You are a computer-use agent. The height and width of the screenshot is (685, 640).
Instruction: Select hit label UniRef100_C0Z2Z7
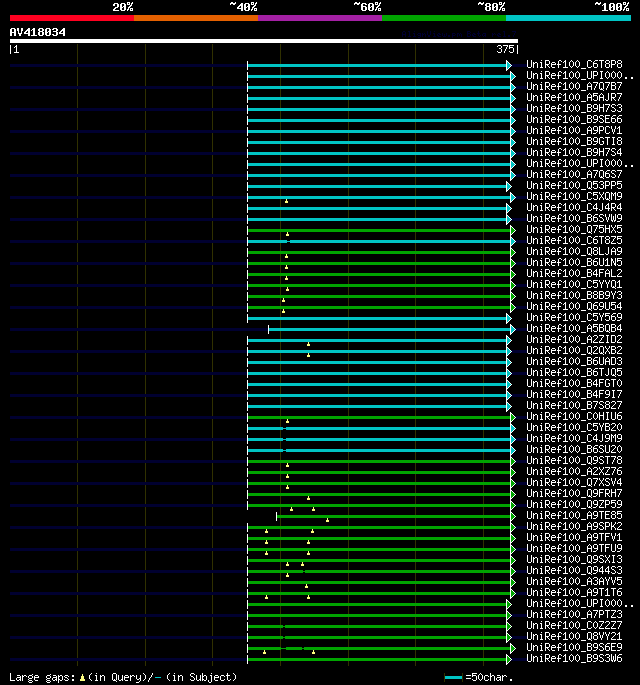(x=574, y=625)
